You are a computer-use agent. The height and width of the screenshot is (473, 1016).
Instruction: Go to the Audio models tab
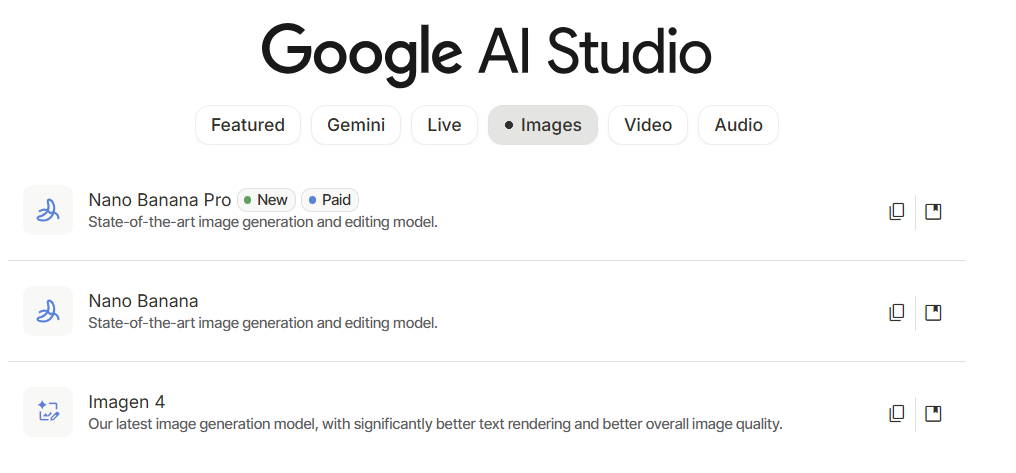tap(738, 125)
